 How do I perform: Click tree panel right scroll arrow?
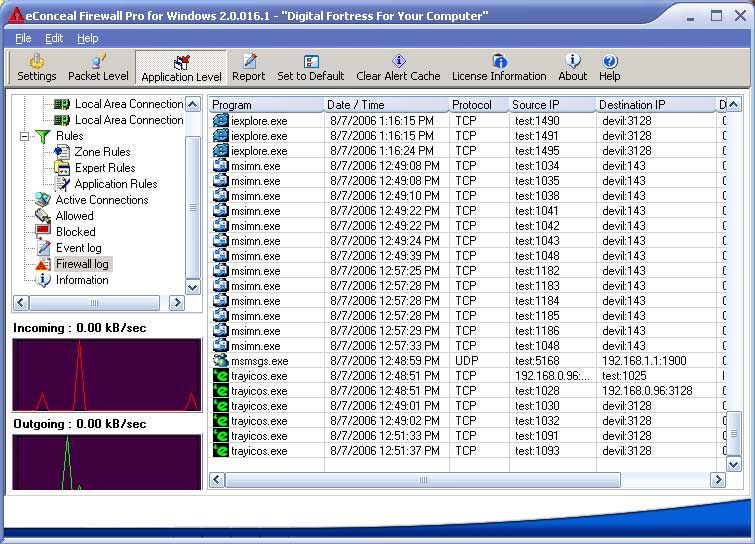pyautogui.click(x=177, y=303)
